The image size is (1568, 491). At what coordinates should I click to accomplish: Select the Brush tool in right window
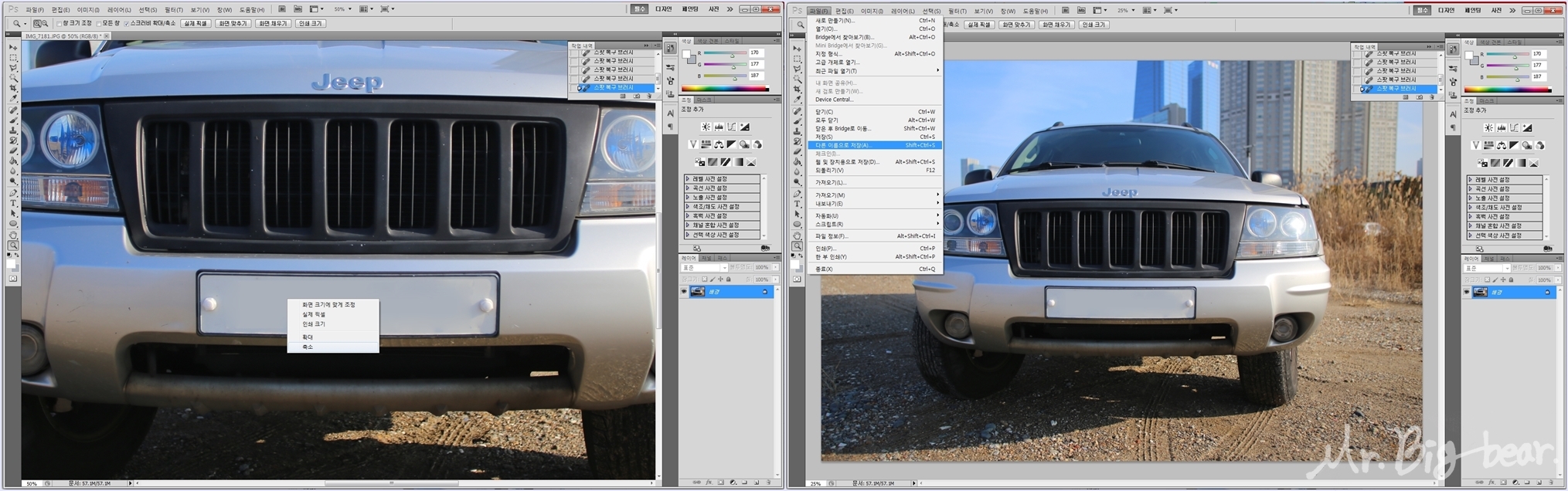(x=797, y=121)
